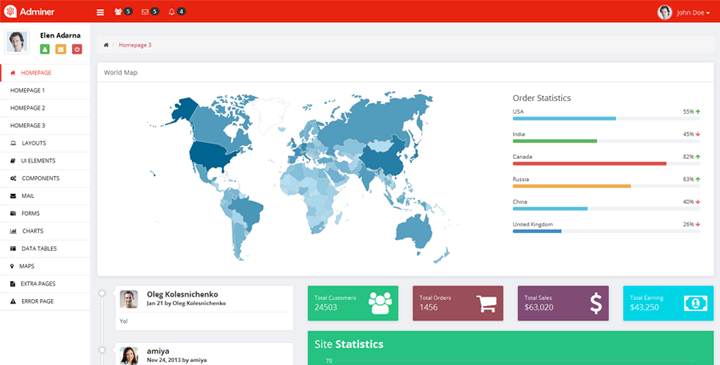
Task: Click the Components cogs icon
Action: click(13, 178)
